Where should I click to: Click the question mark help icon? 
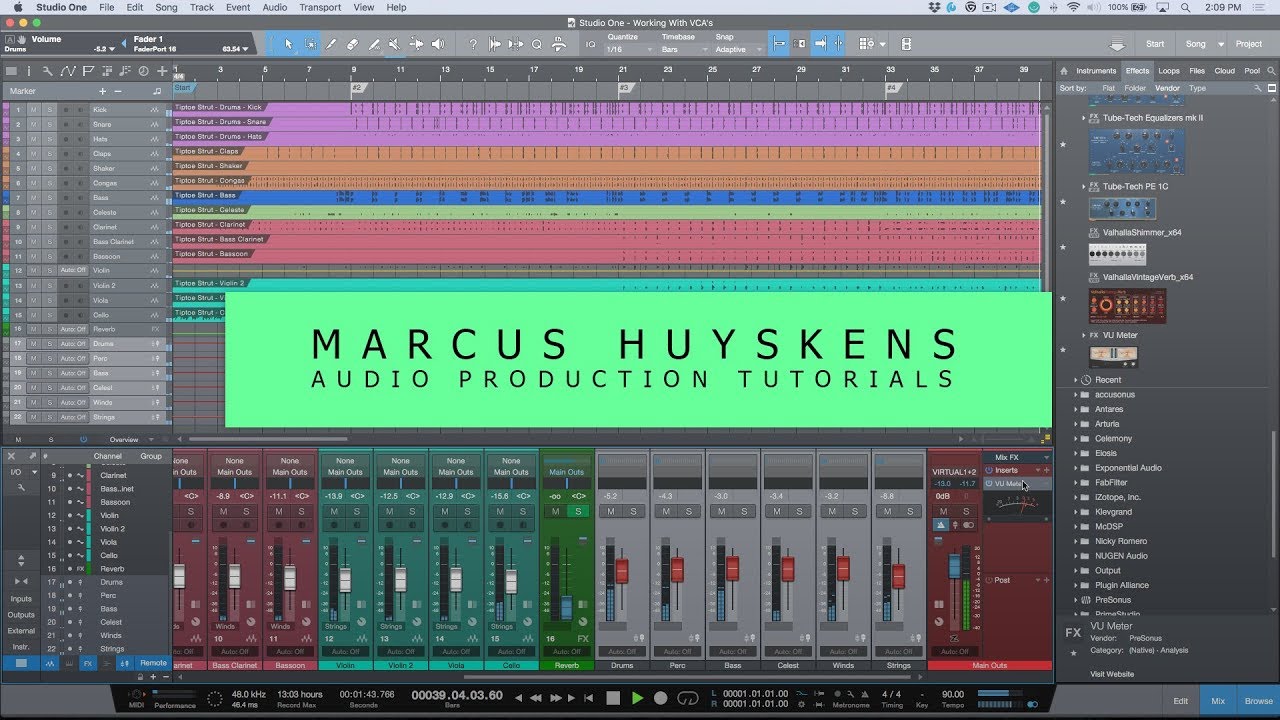click(473, 44)
